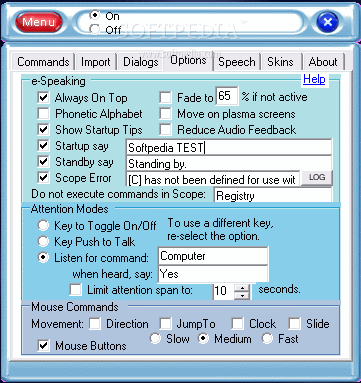The width and height of the screenshot is (361, 383).
Task: Enable Direction mouse movement
Action: pyautogui.click(x=95, y=324)
